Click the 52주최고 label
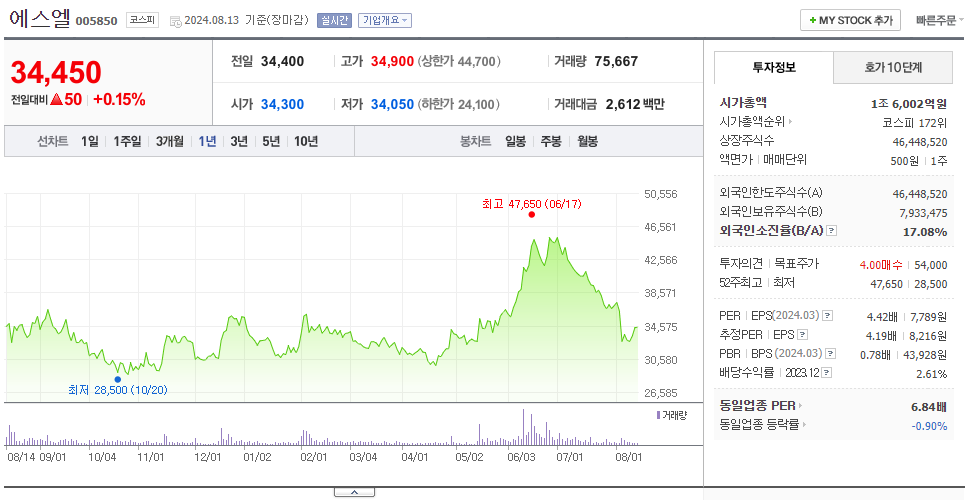Screen dimensions: 968x500 (741, 283)
